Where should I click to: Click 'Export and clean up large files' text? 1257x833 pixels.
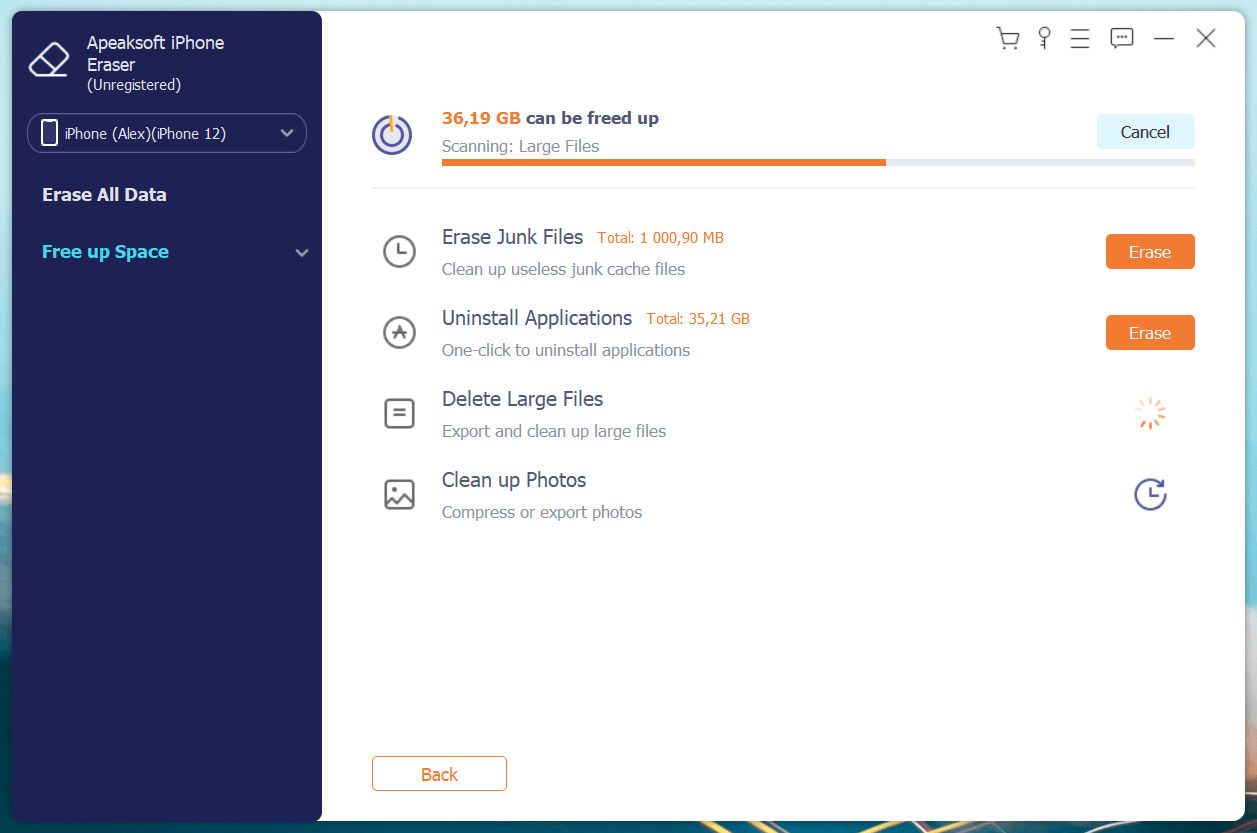click(x=554, y=431)
